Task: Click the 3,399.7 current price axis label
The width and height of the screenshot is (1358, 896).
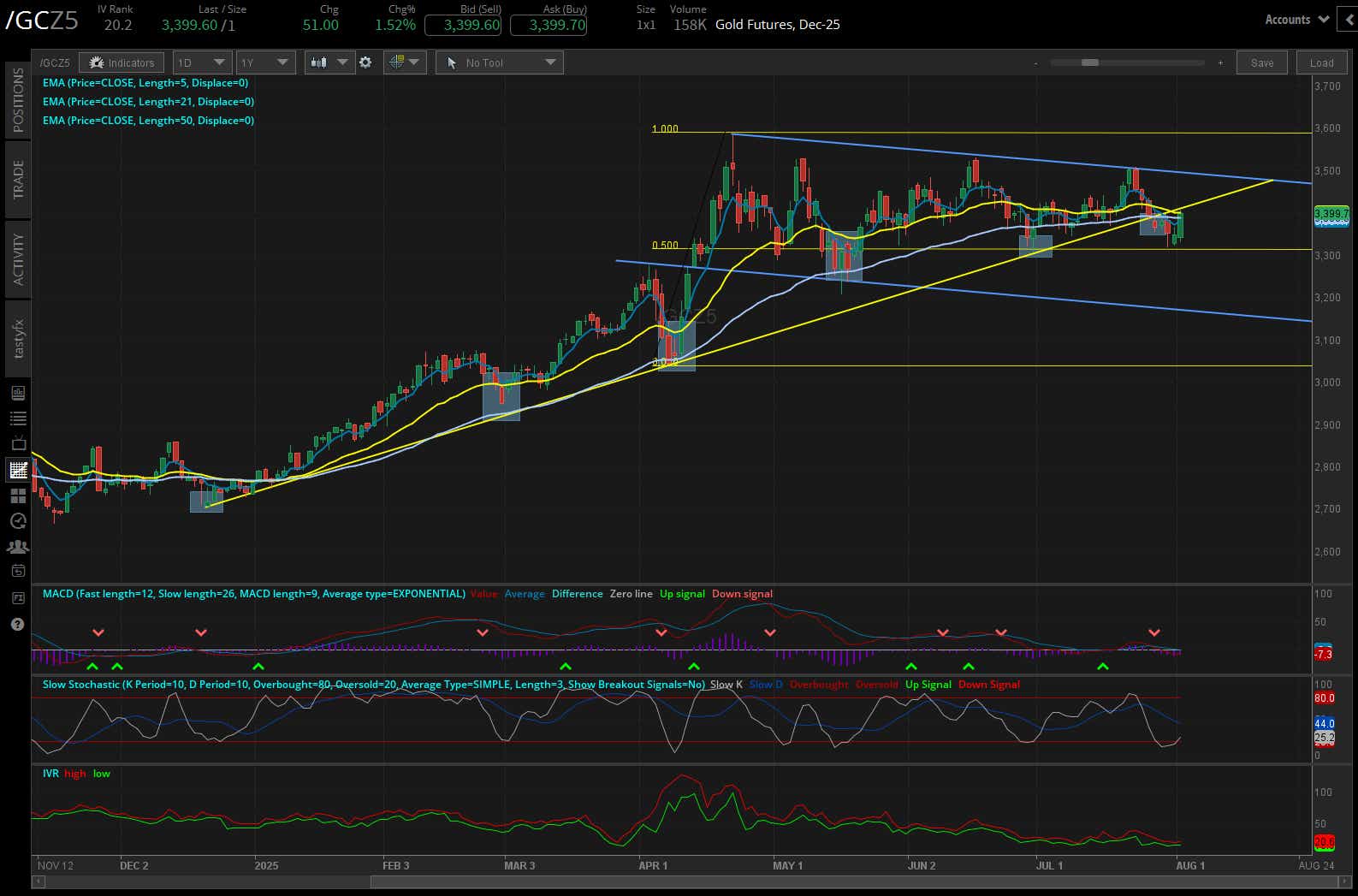Action: point(1331,213)
